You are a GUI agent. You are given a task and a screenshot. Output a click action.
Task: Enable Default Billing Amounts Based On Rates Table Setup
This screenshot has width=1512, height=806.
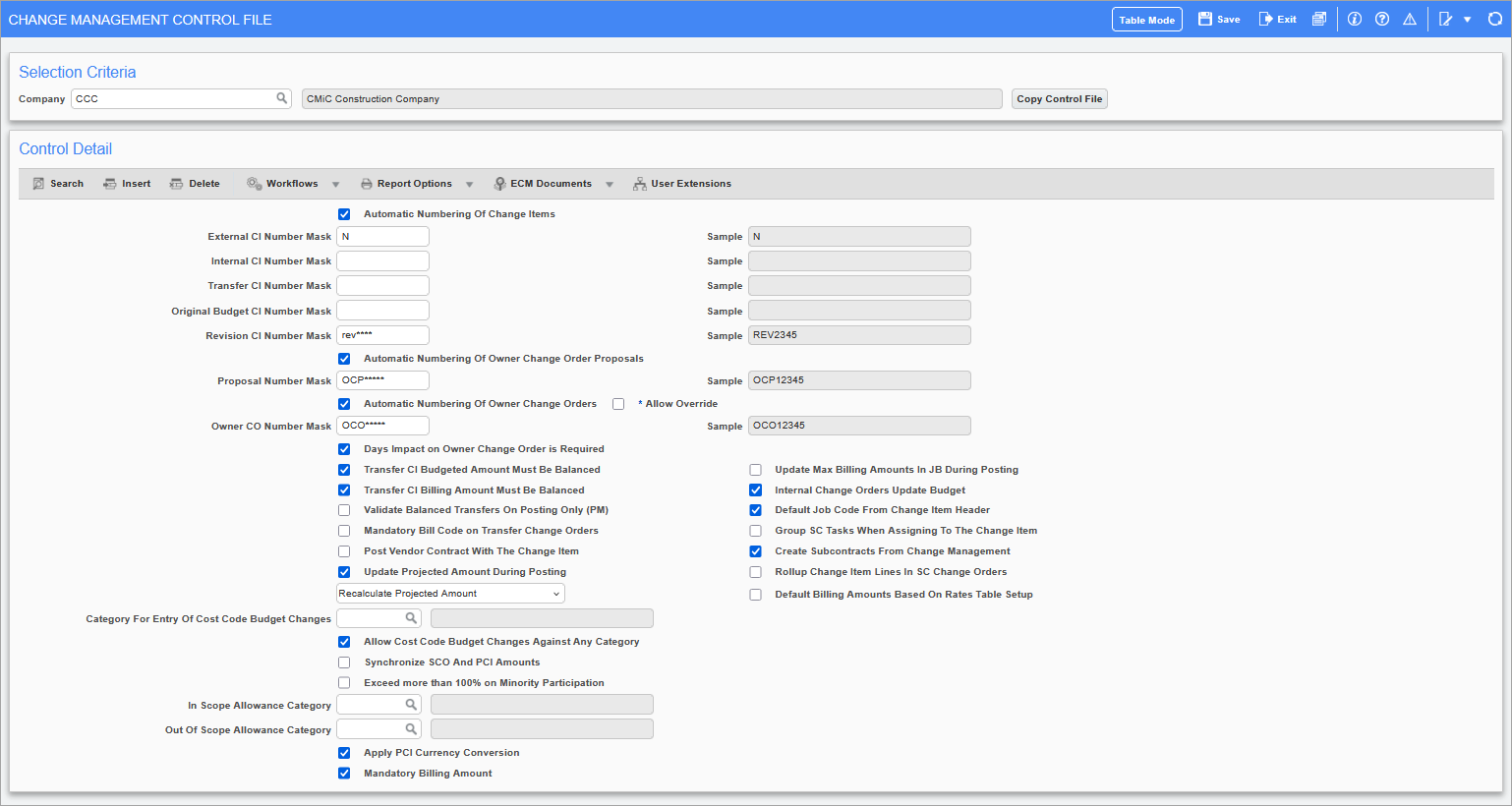pos(755,595)
